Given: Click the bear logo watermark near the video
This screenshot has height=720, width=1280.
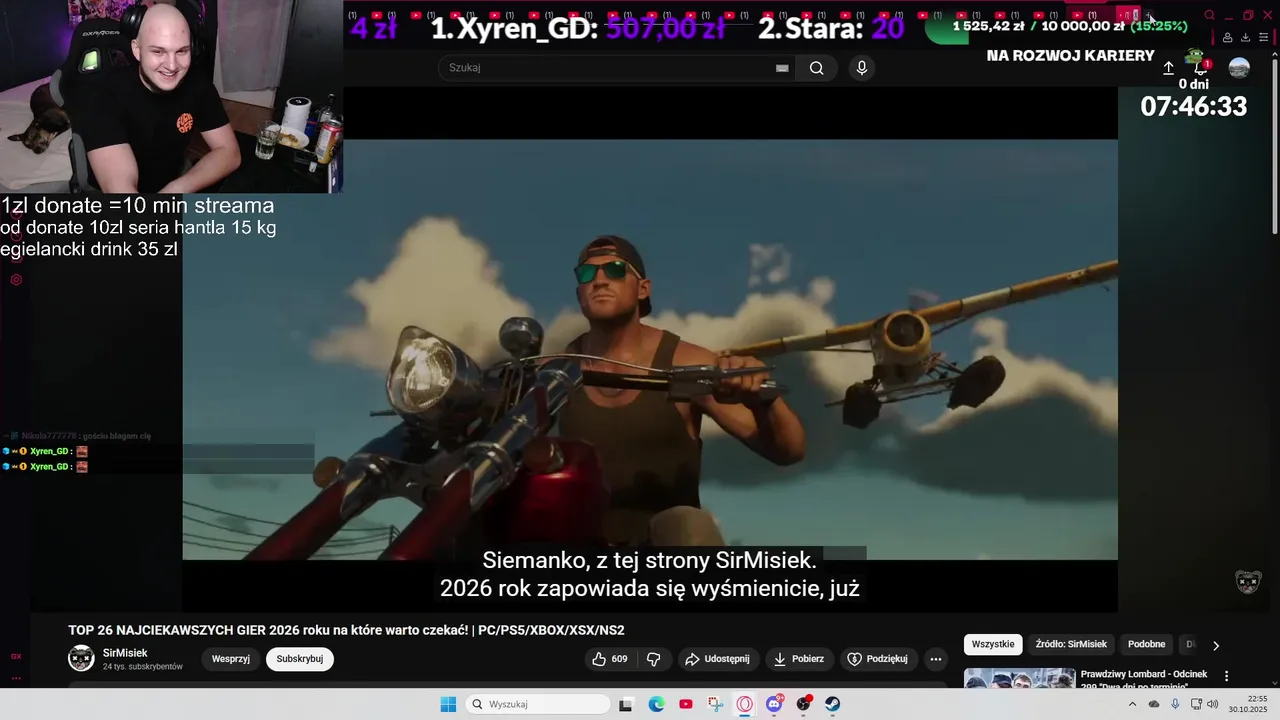Looking at the screenshot, I should 1248,582.
